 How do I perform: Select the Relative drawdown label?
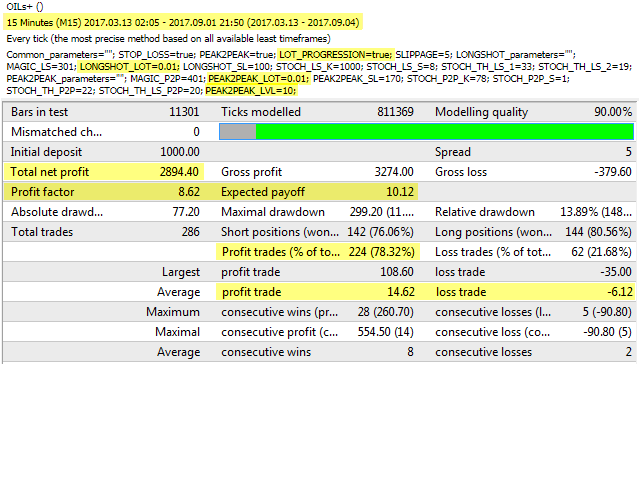coord(485,212)
